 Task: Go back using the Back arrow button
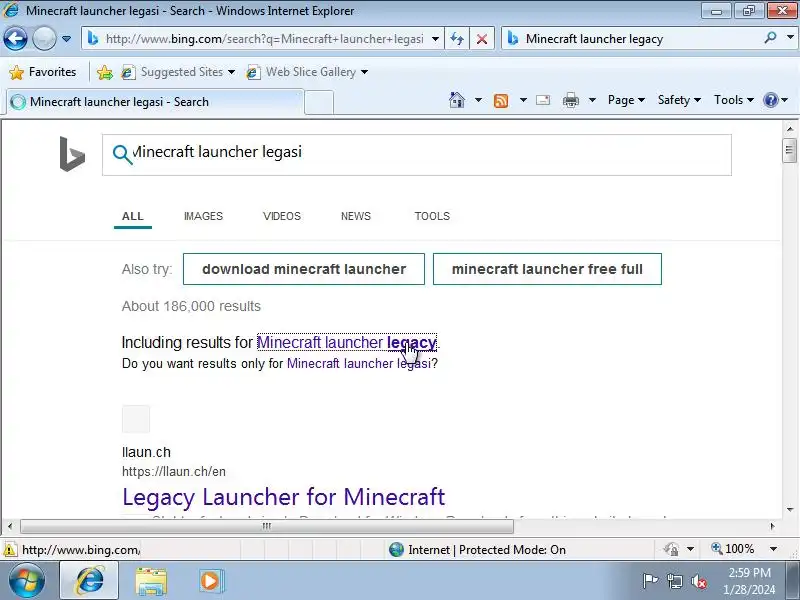coord(15,38)
